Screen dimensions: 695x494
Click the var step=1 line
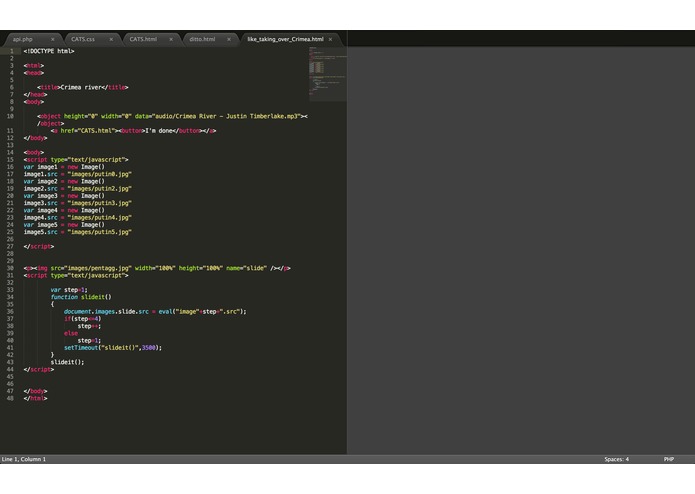(x=69, y=290)
